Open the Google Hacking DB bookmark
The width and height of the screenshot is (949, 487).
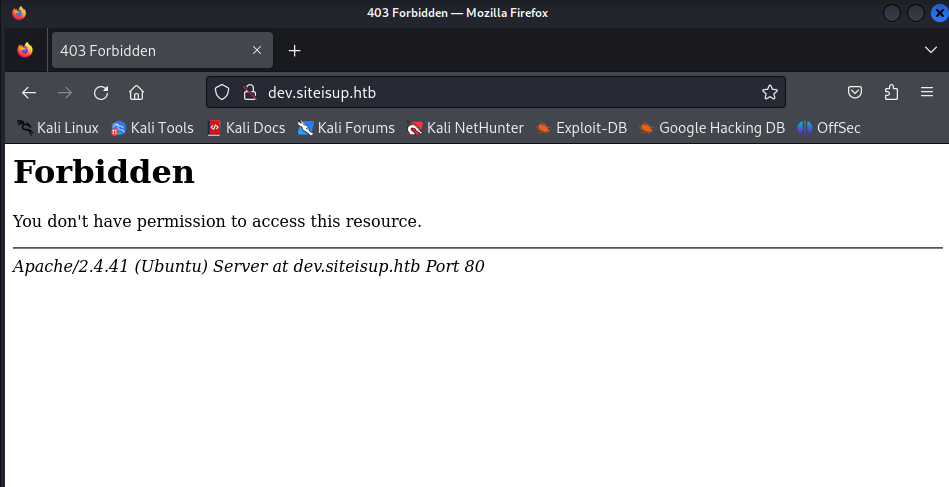712,128
